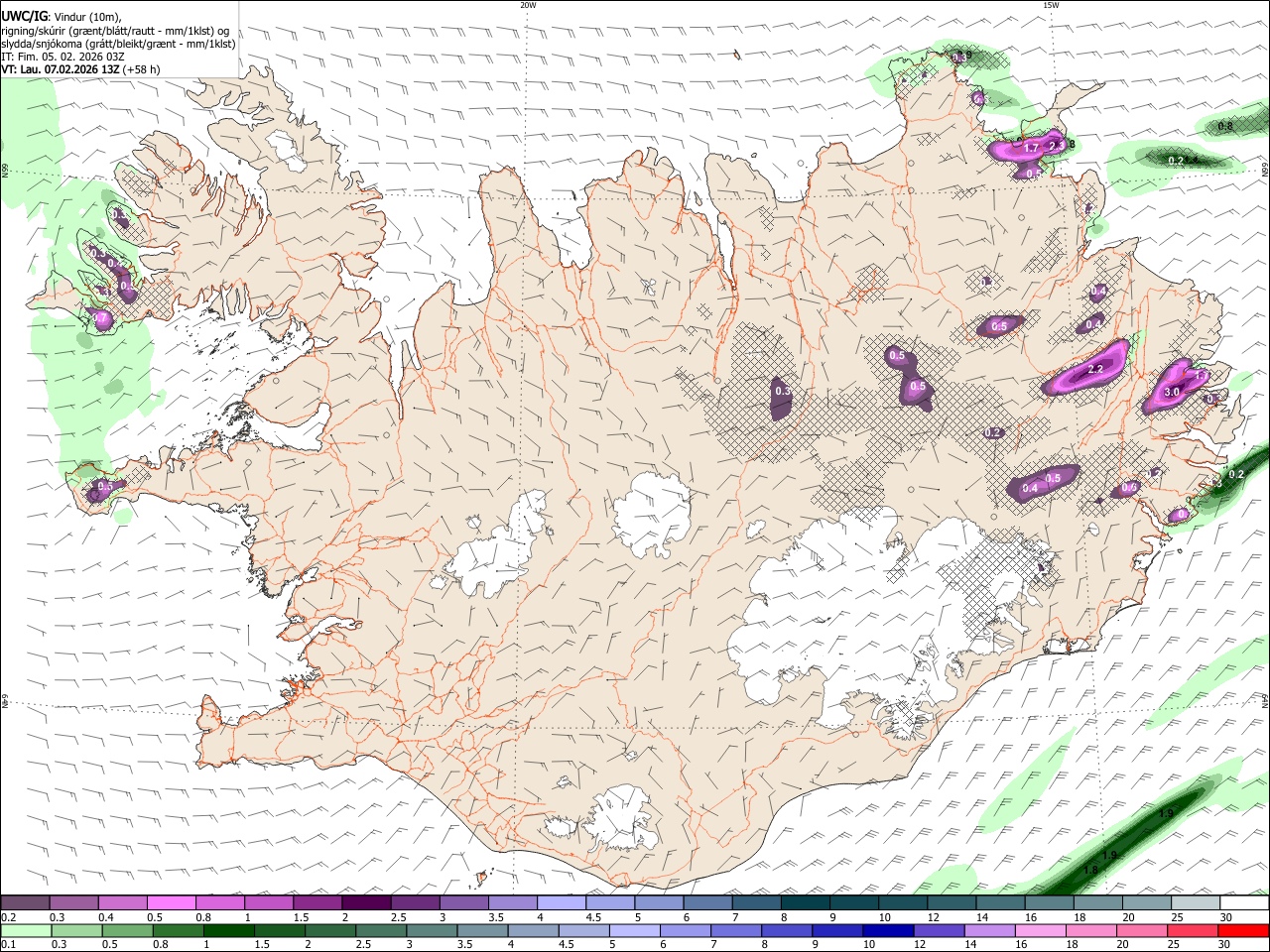Click the '15W' longitude label at the top
The image size is (1270, 952).
coord(1051,4)
